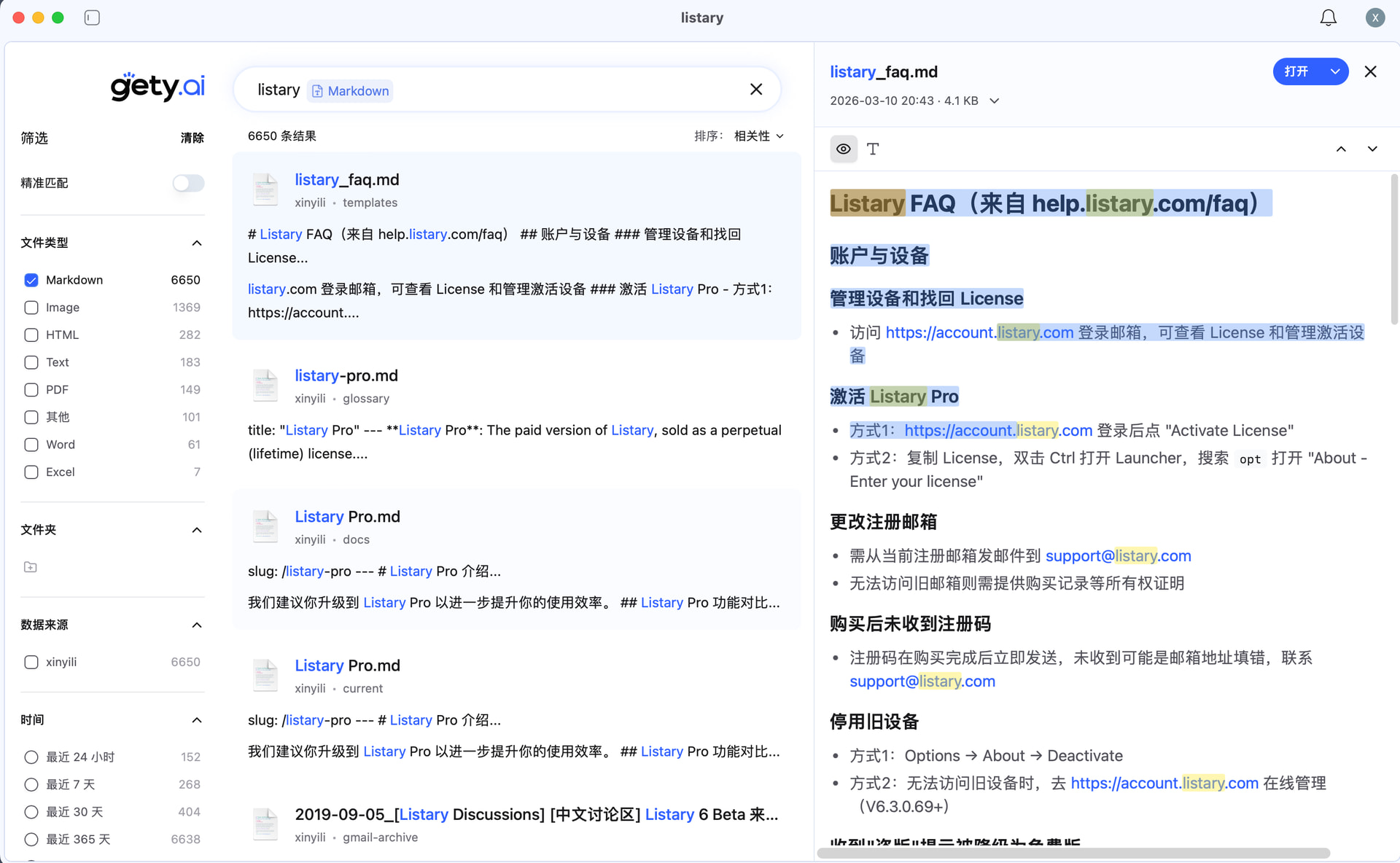Select the 最近 7 天 time filter
Image resolution: width=1400 pixels, height=863 pixels.
tap(31, 784)
